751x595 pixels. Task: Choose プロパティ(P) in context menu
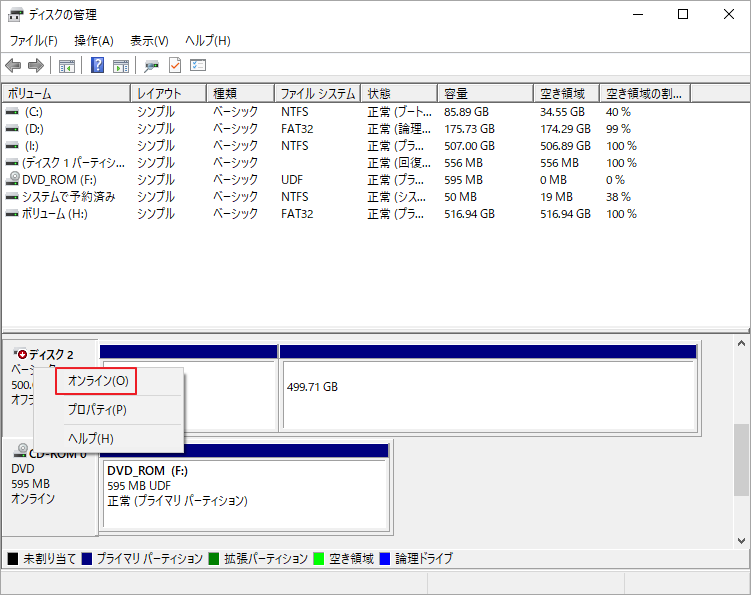(97, 410)
